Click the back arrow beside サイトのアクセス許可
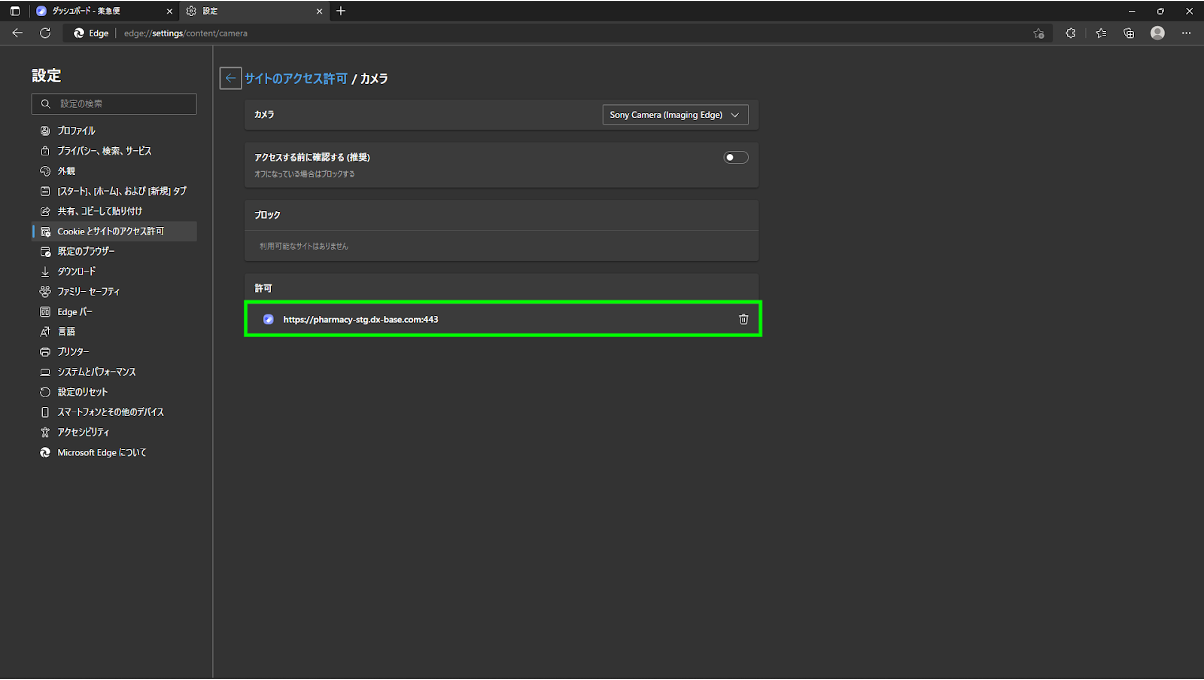Image resolution: width=1204 pixels, height=680 pixels. click(230, 78)
